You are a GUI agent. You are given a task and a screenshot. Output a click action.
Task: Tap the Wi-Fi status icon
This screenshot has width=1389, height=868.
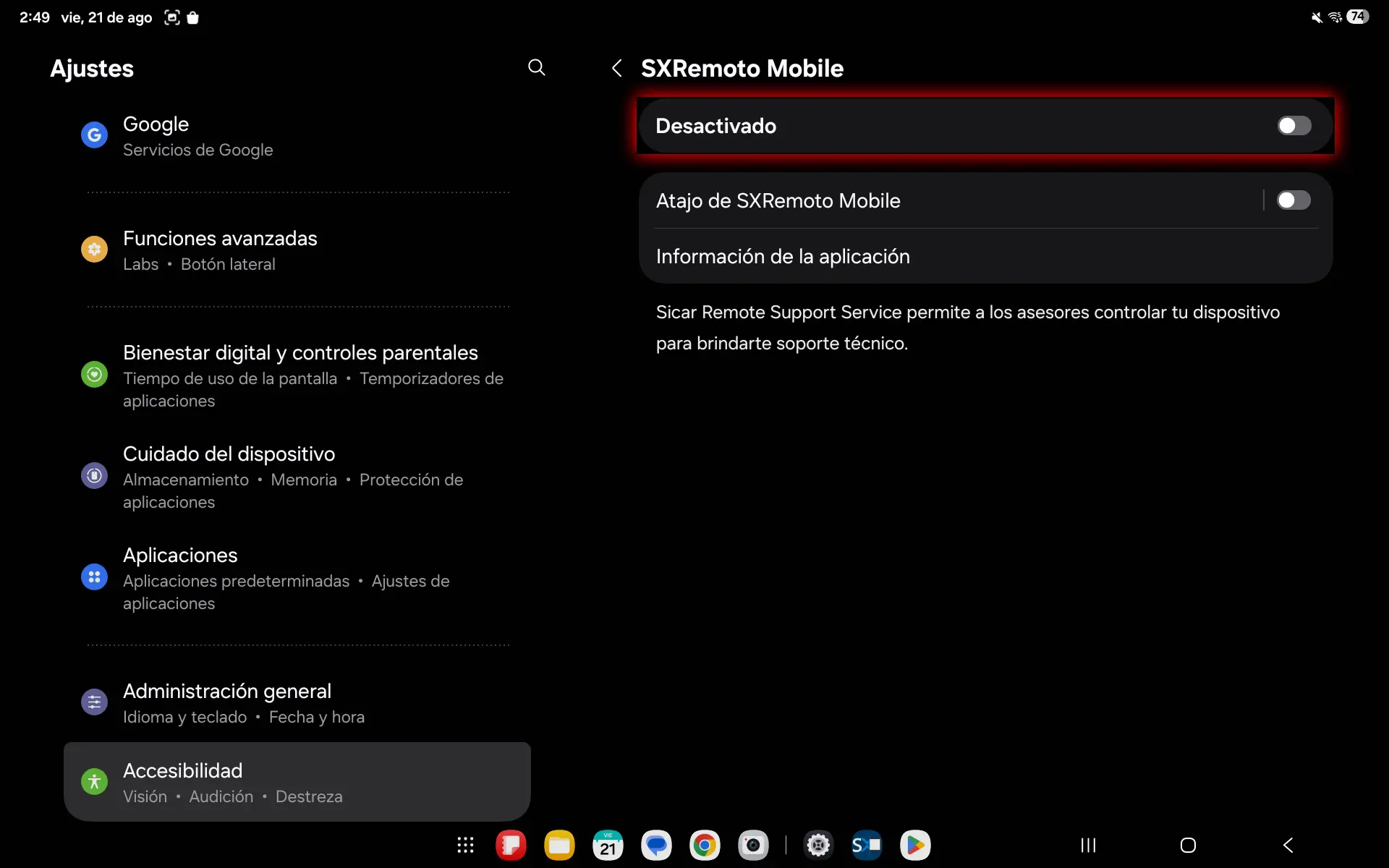[1335, 17]
